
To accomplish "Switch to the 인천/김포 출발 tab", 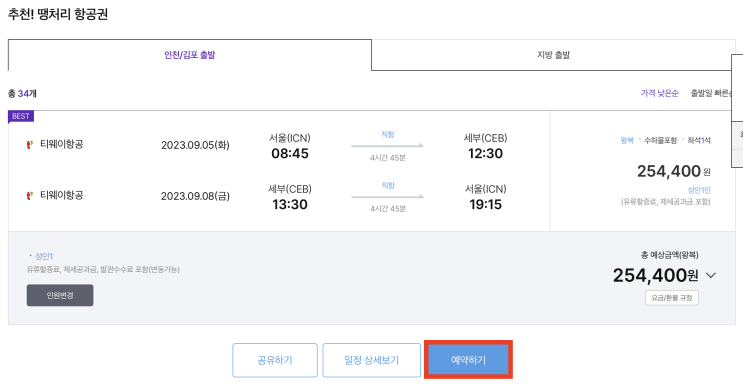I will tap(190, 55).
